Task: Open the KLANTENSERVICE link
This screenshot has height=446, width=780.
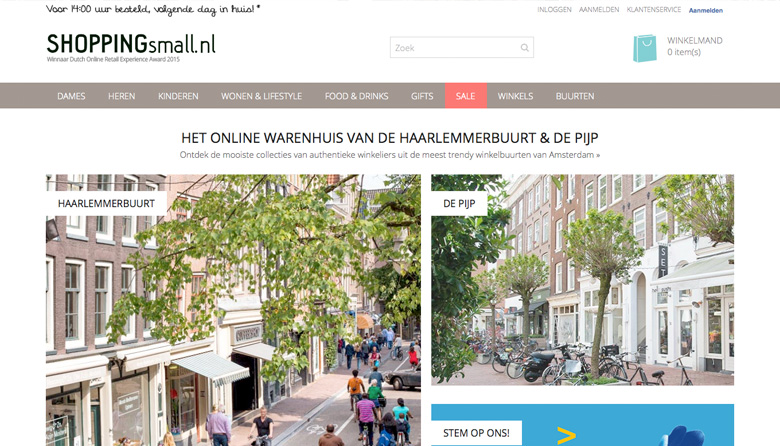Action: tap(654, 9)
